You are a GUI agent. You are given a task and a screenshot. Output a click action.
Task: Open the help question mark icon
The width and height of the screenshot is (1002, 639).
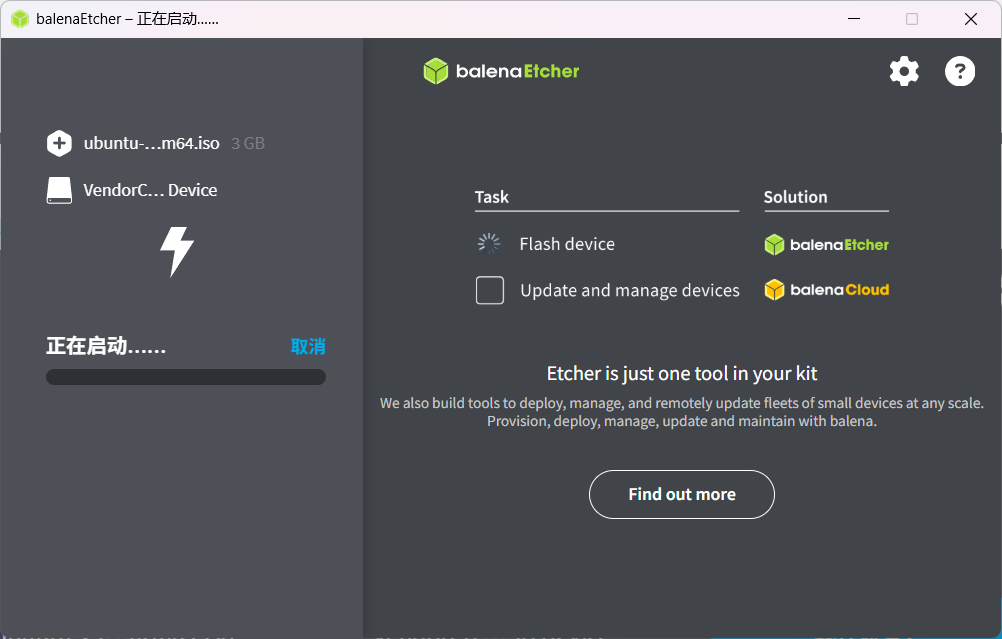(x=960, y=71)
